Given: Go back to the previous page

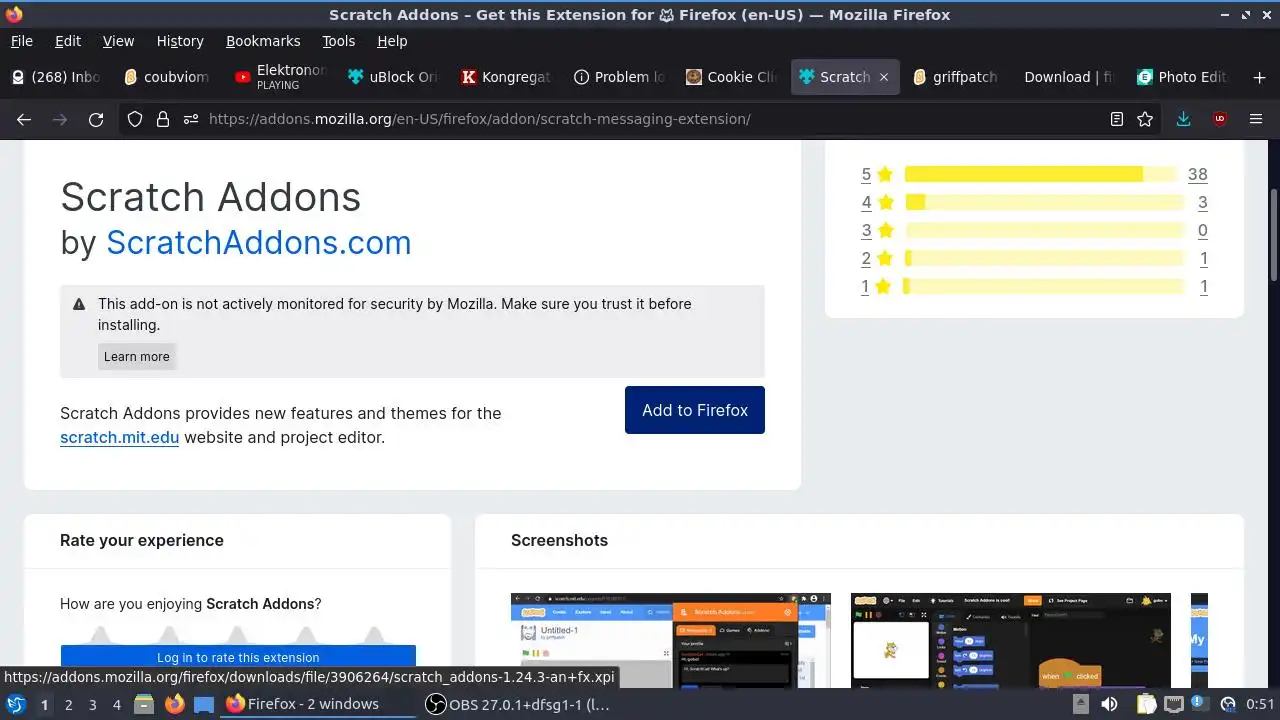Looking at the screenshot, I should click(24, 119).
